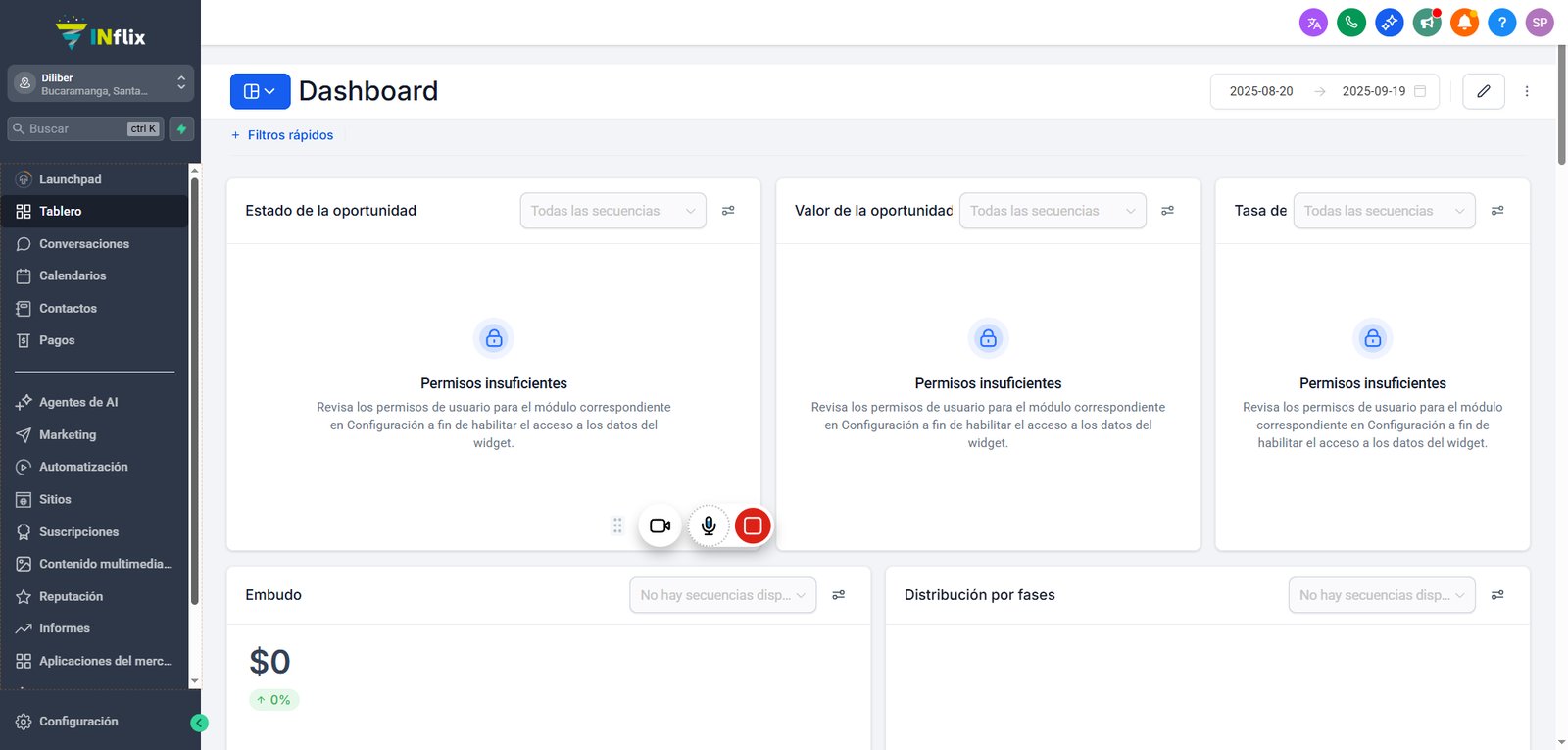Add Filtros rápidos
The height and width of the screenshot is (750, 1568).
coord(282,135)
